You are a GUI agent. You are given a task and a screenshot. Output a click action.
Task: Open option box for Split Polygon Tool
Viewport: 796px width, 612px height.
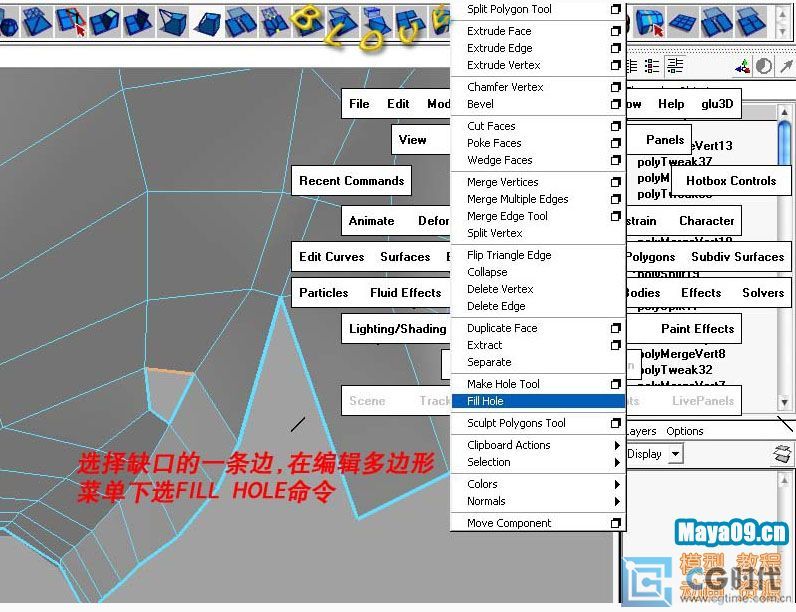(x=615, y=9)
